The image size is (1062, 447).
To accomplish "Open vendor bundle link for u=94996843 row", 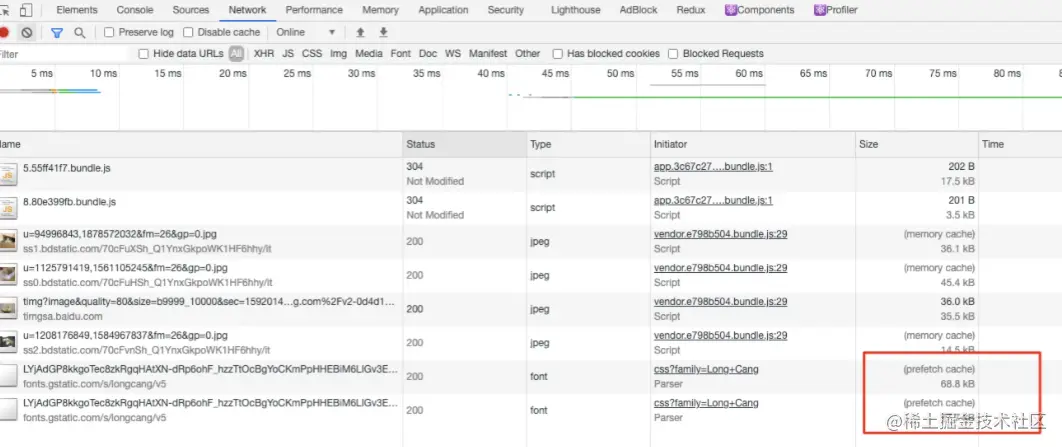I will [721, 234].
